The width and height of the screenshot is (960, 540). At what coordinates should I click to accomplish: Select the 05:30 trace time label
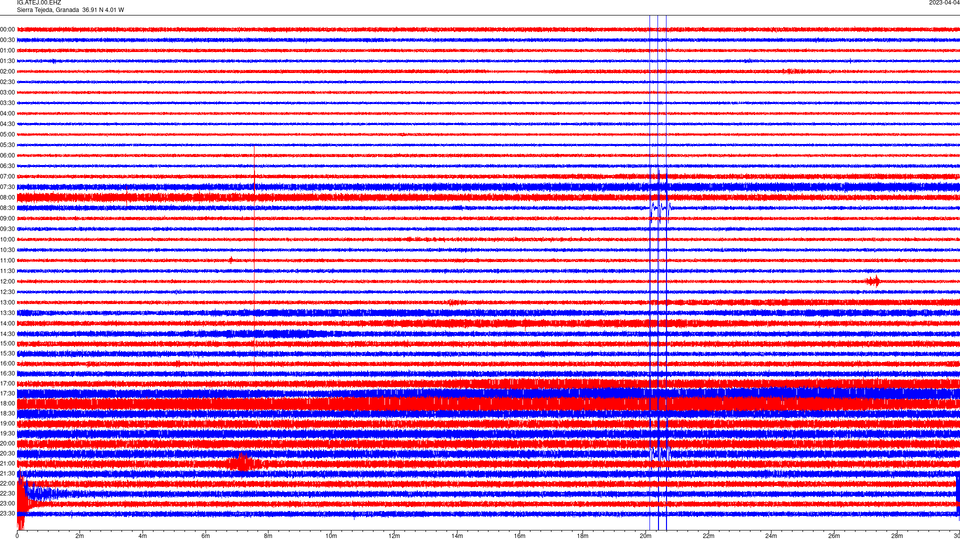[x=7, y=144]
